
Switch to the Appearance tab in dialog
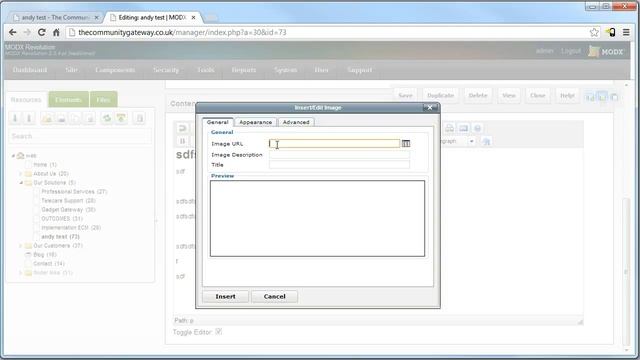256,122
